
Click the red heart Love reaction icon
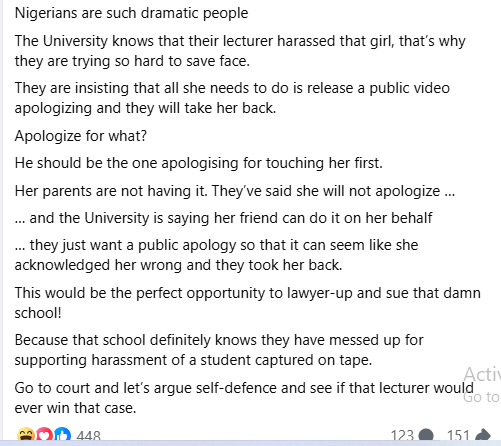pyautogui.click(x=44, y=435)
